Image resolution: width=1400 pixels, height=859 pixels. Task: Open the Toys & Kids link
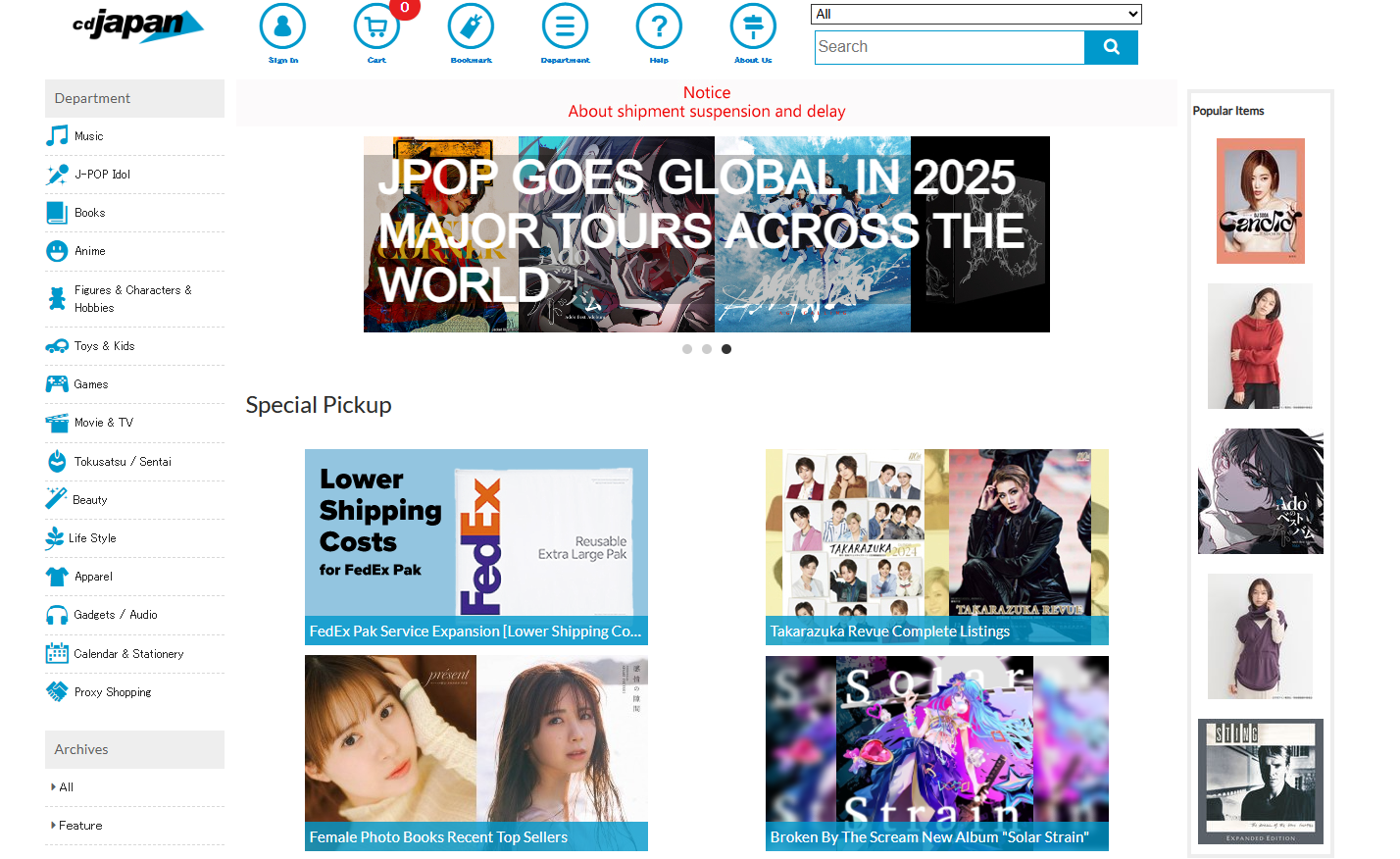click(x=105, y=346)
